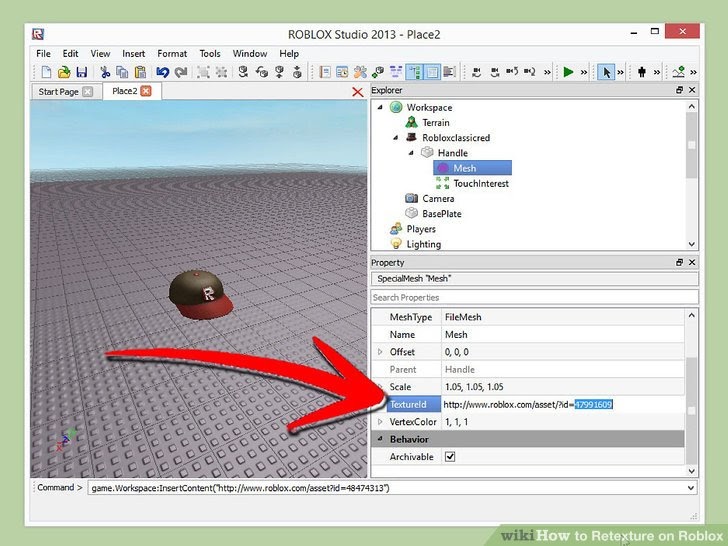Click the green diamond objects icon
This screenshot has width=728, height=546.
click(x=378, y=72)
